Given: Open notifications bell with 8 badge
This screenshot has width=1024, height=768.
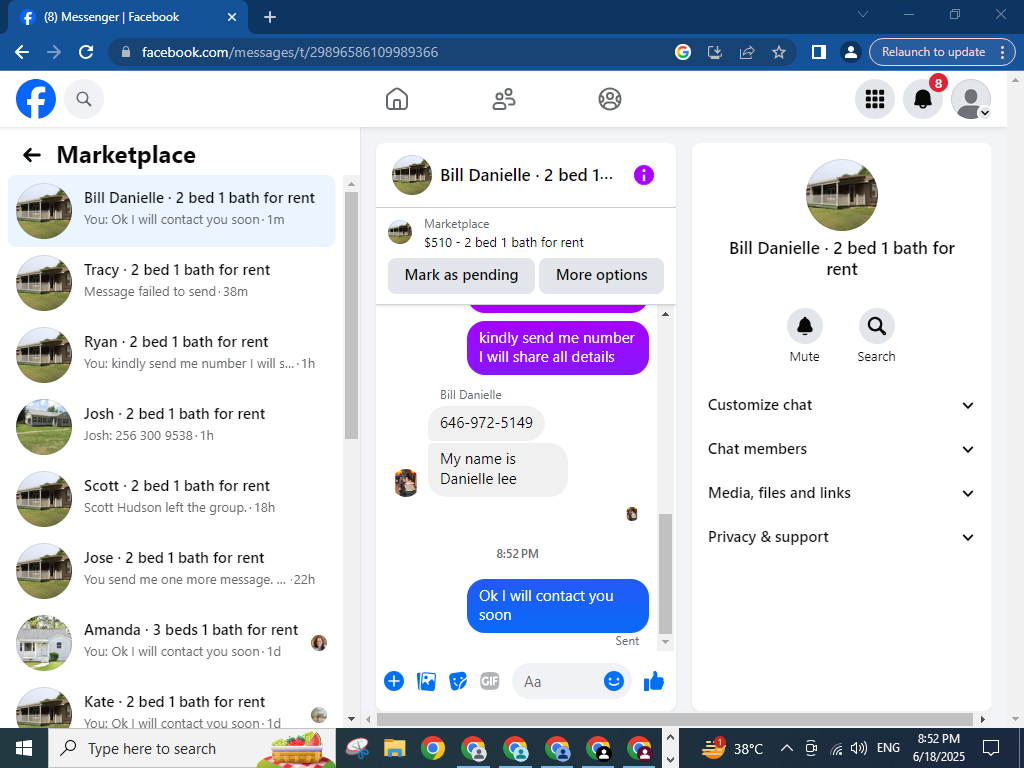Looking at the screenshot, I should pos(923,99).
